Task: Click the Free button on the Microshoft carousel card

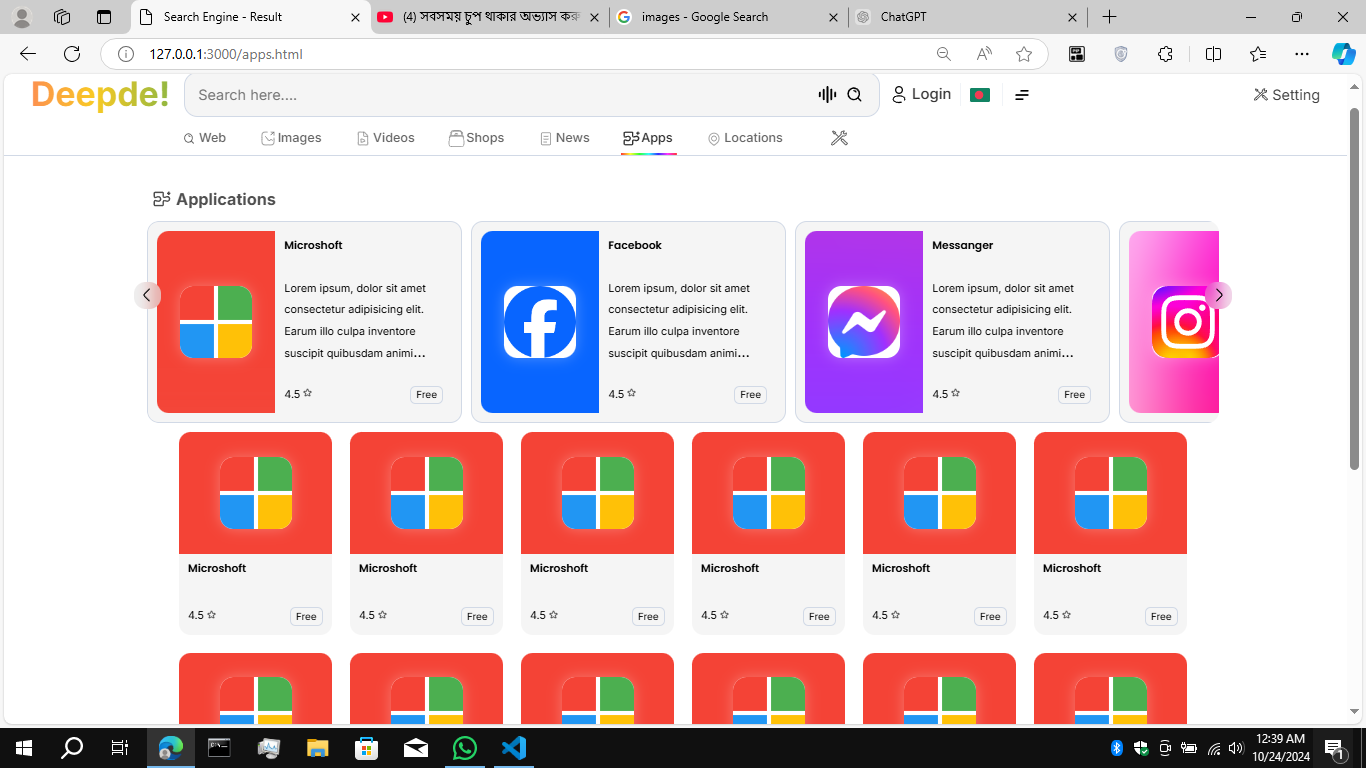Action: pos(427,395)
